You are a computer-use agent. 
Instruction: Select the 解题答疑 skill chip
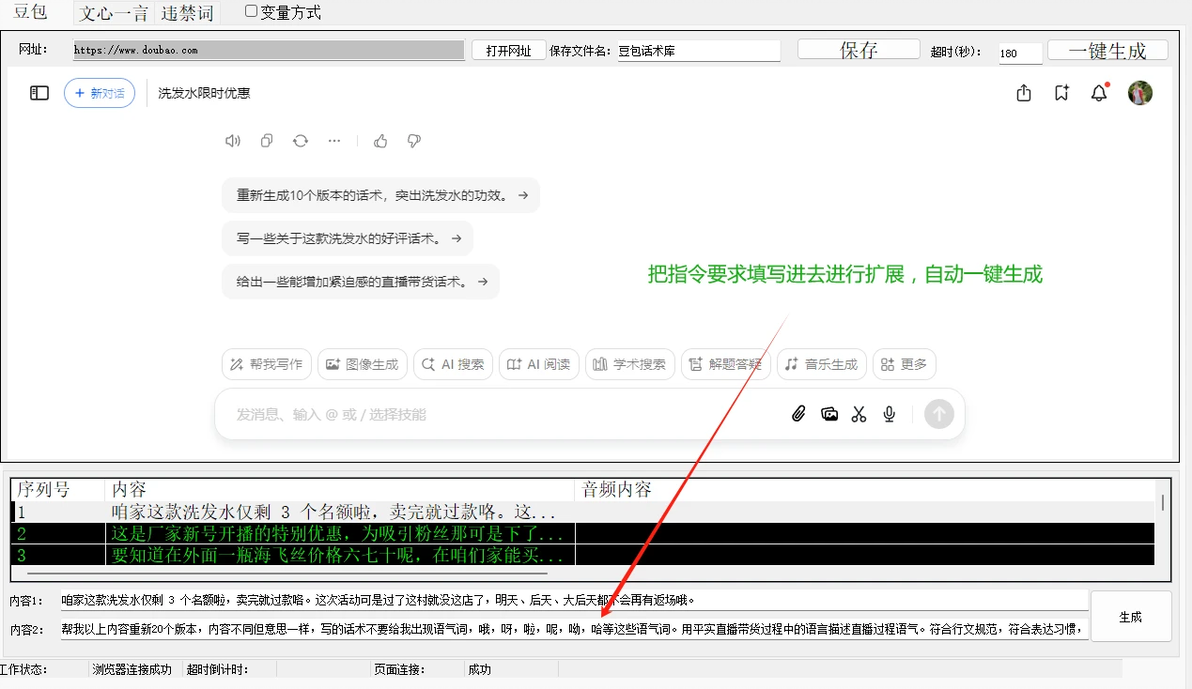point(725,364)
